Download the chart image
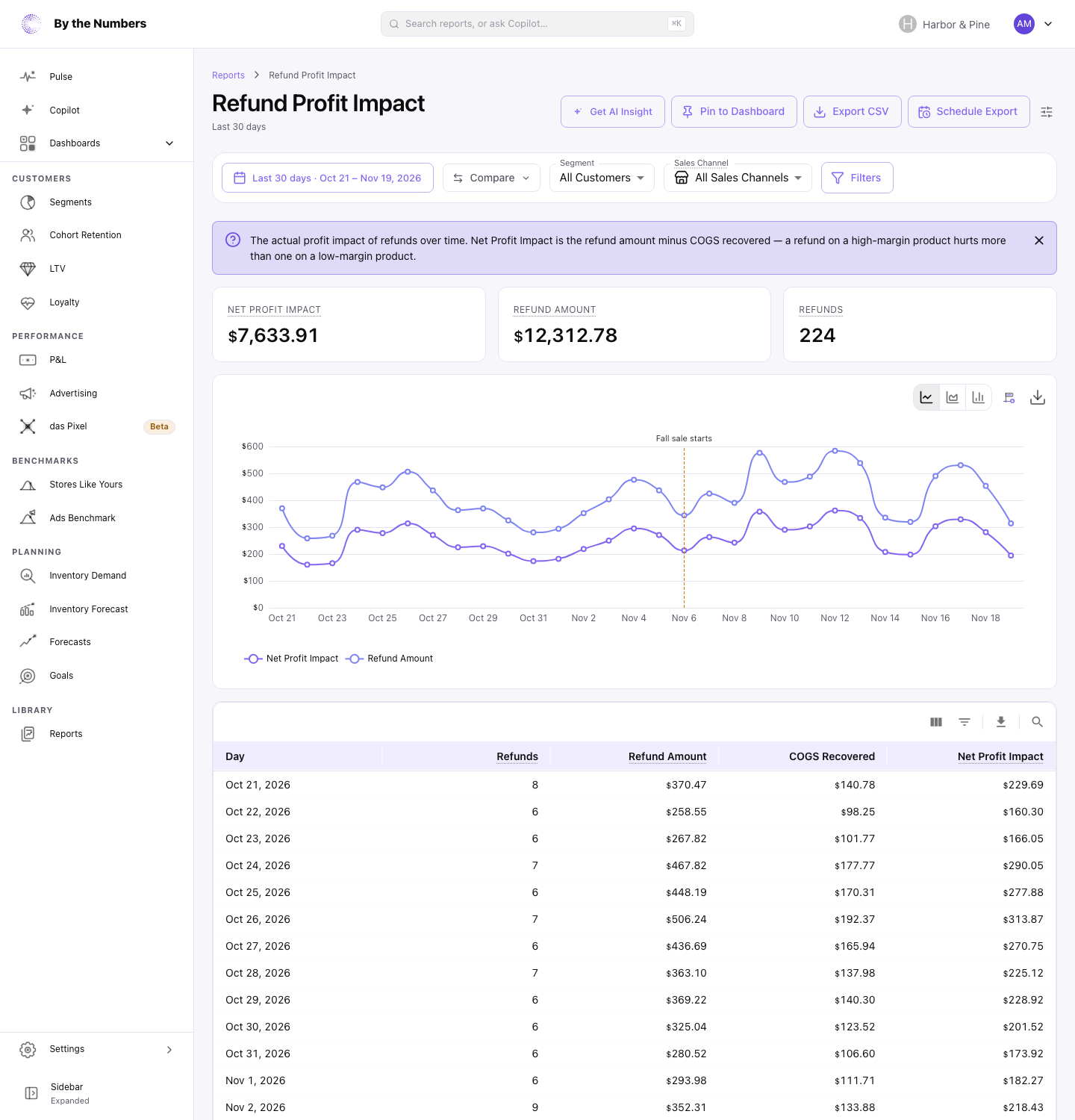This screenshot has width=1075, height=1120. (1038, 397)
